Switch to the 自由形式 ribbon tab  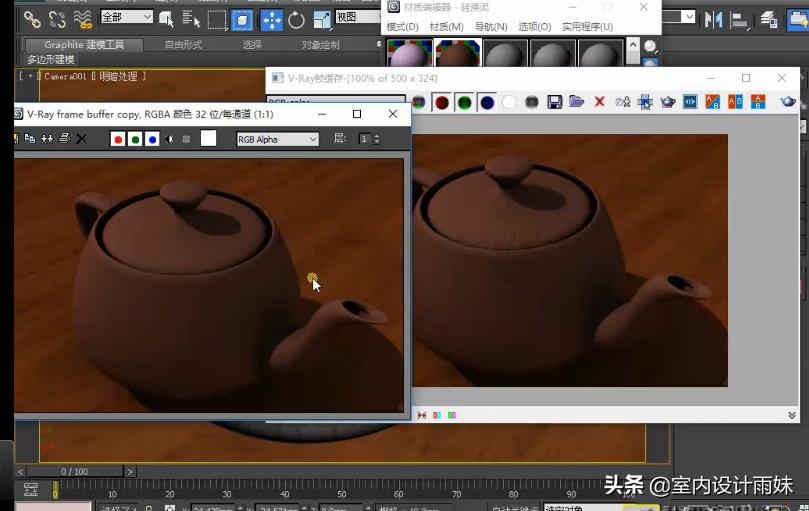182,45
